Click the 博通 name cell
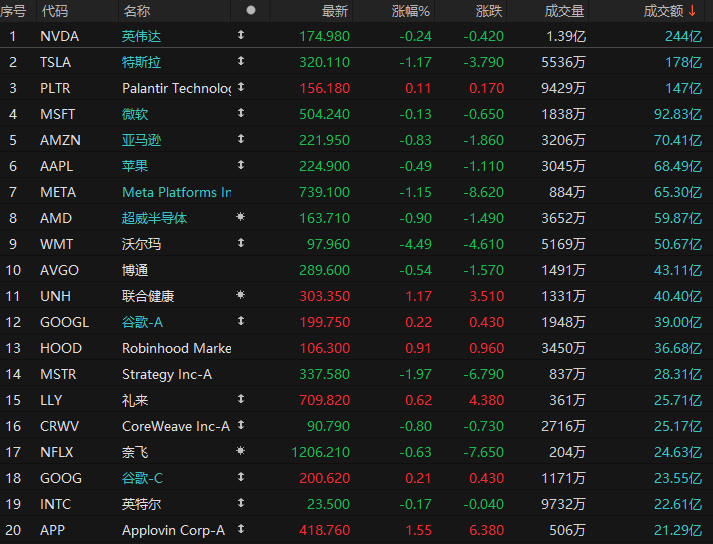The image size is (713, 544). (135, 270)
